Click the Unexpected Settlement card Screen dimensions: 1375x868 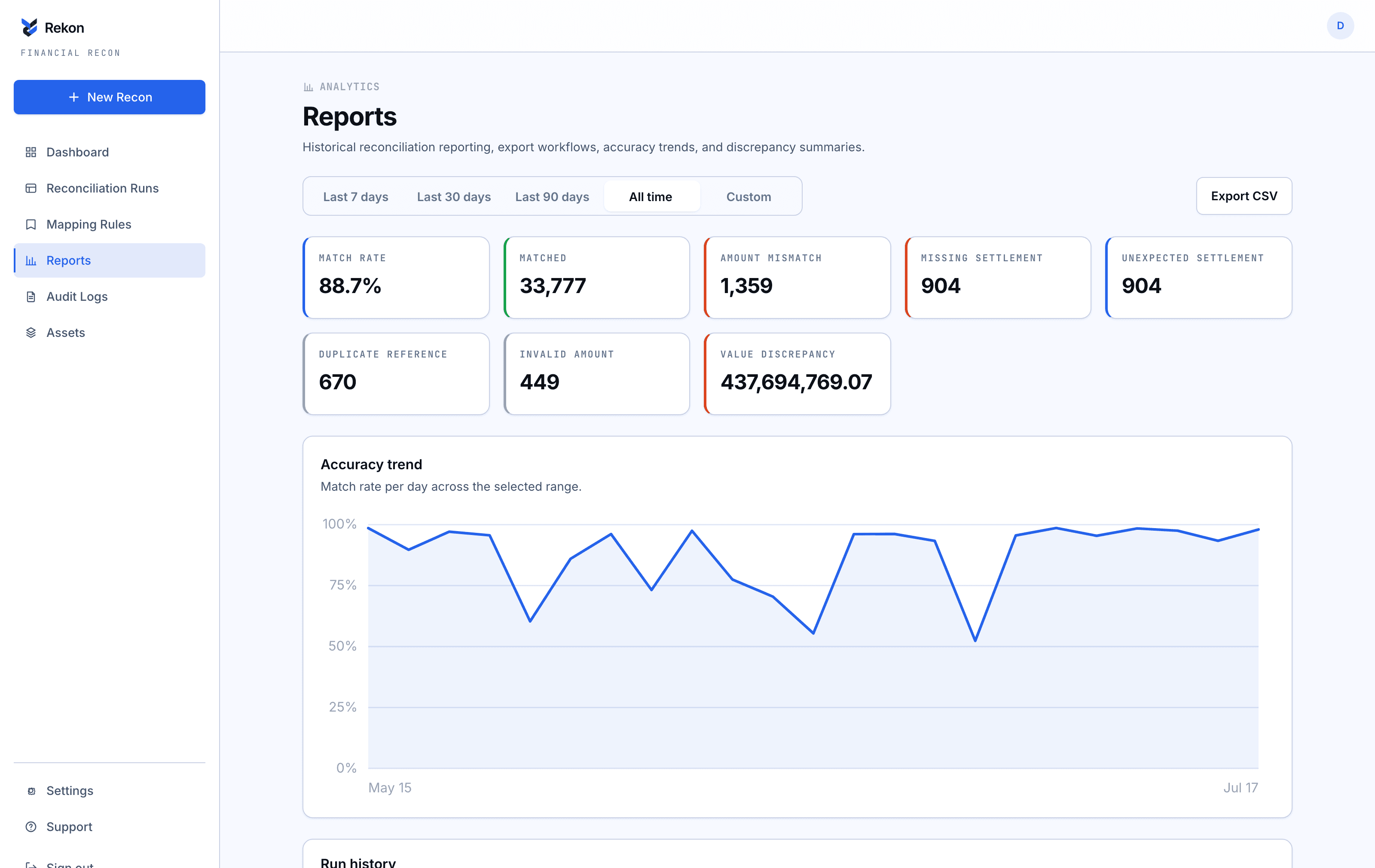[x=1198, y=278]
